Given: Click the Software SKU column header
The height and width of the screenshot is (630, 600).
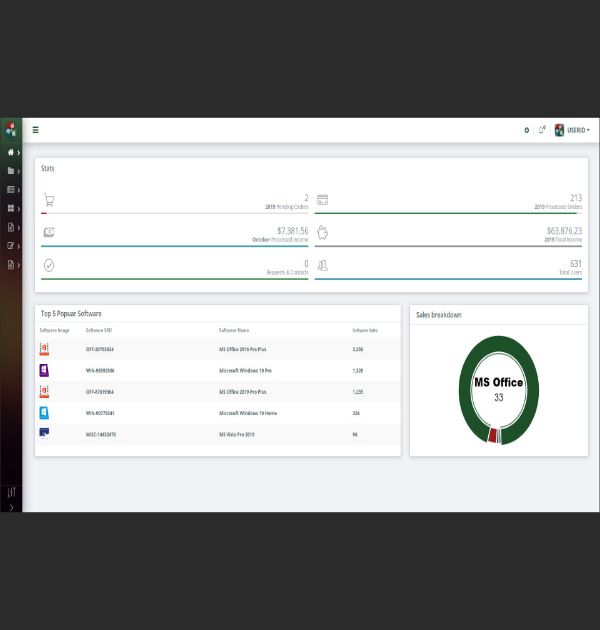Looking at the screenshot, I should pyautogui.click(x=99, y=330).
